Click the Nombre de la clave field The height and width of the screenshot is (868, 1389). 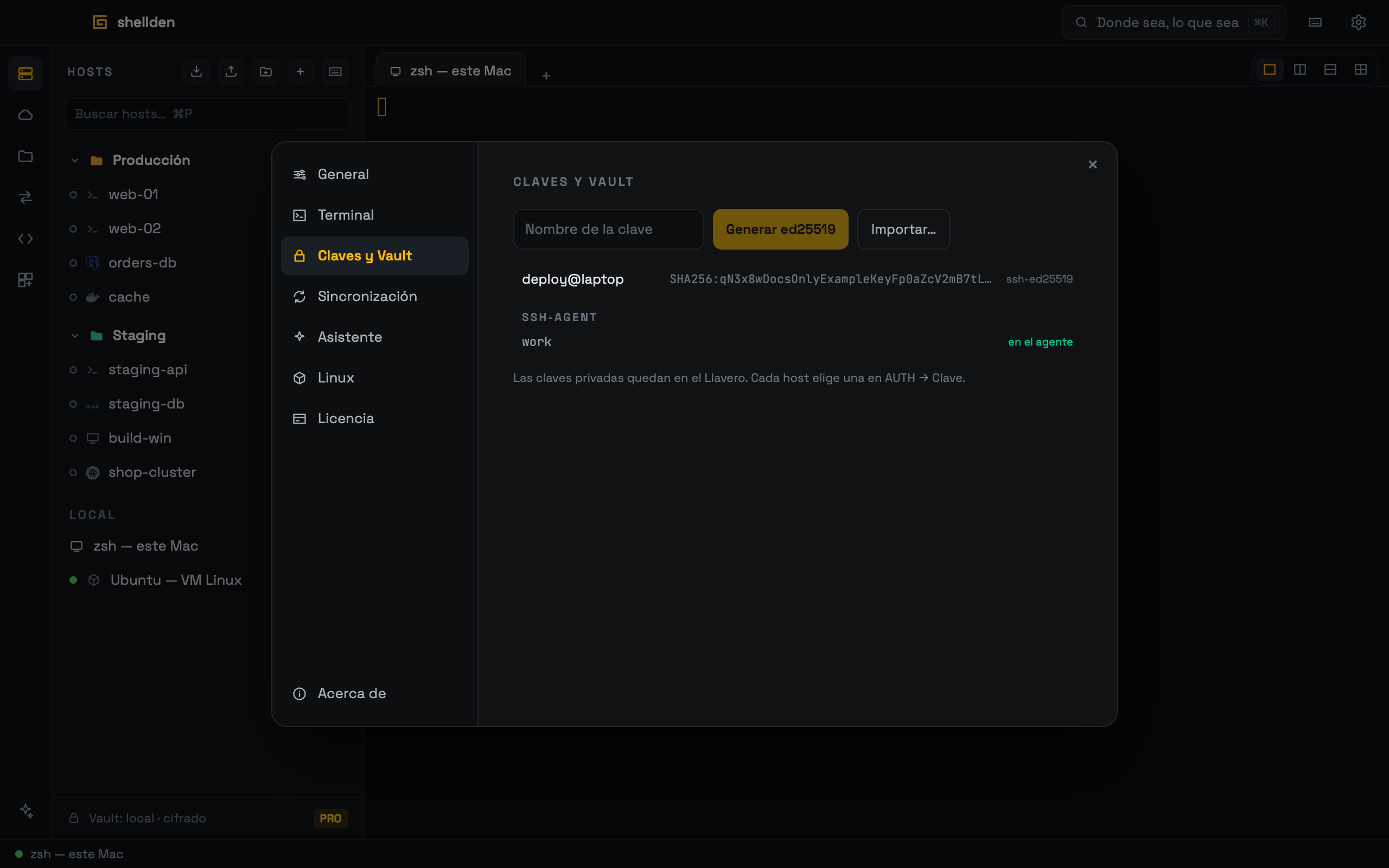[608, 229]
